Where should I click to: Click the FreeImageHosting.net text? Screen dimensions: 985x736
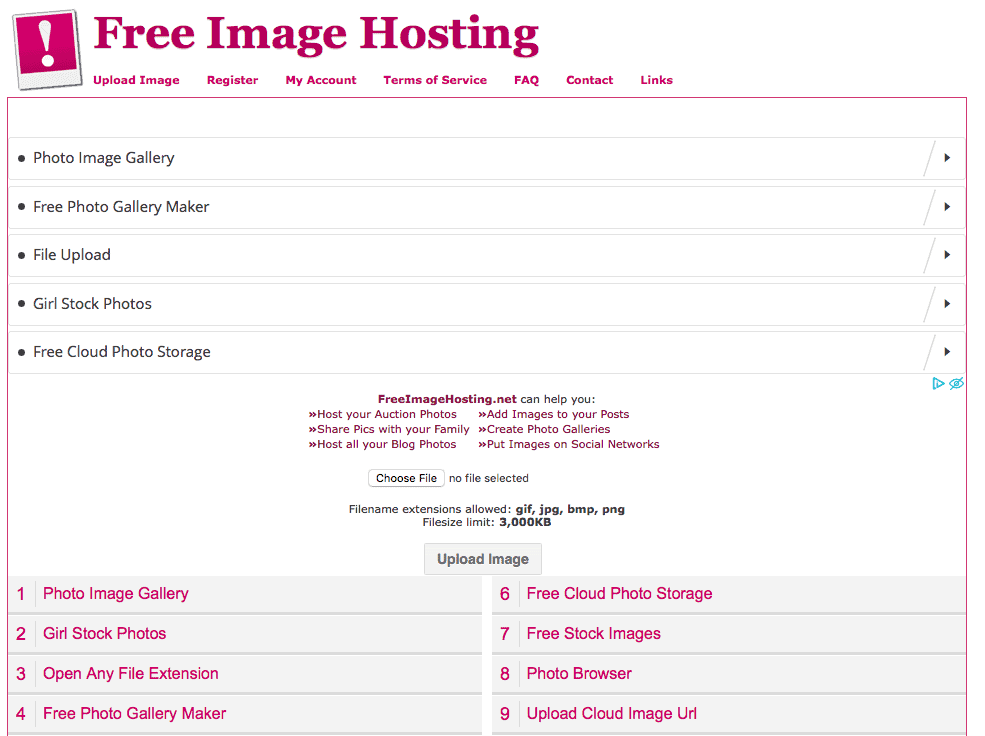(x=447, y=399)
